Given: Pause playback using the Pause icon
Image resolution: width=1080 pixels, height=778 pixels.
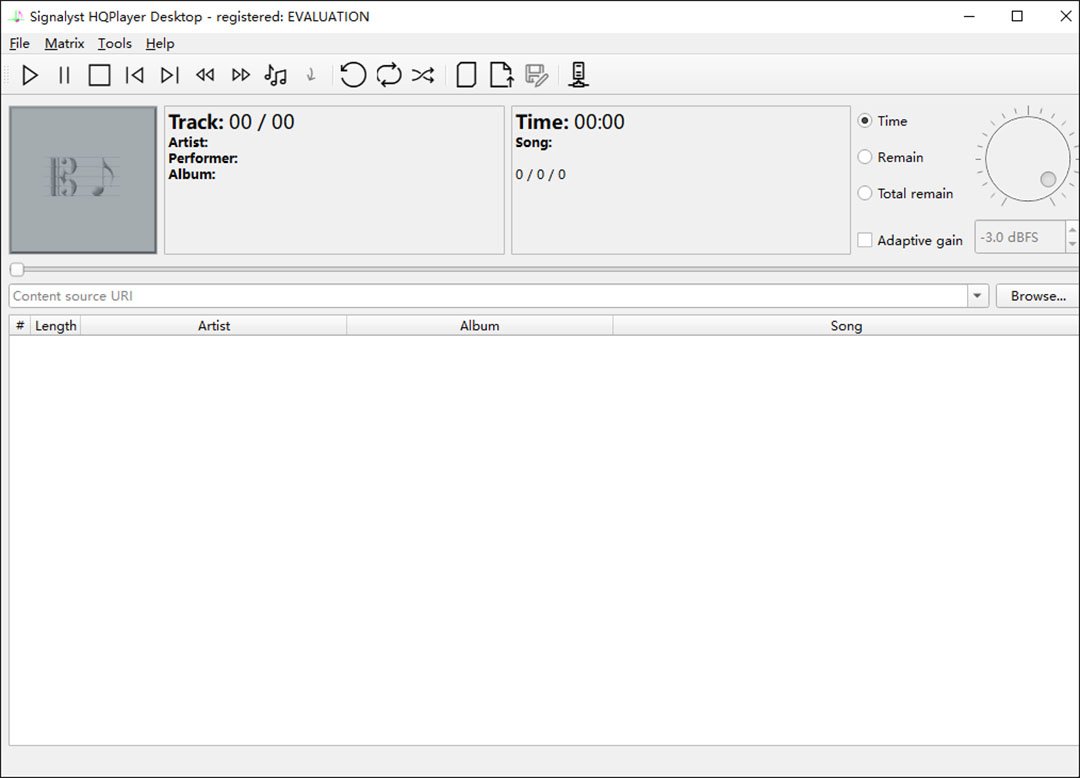Looking at the screenshot, I should coord(64,75).
